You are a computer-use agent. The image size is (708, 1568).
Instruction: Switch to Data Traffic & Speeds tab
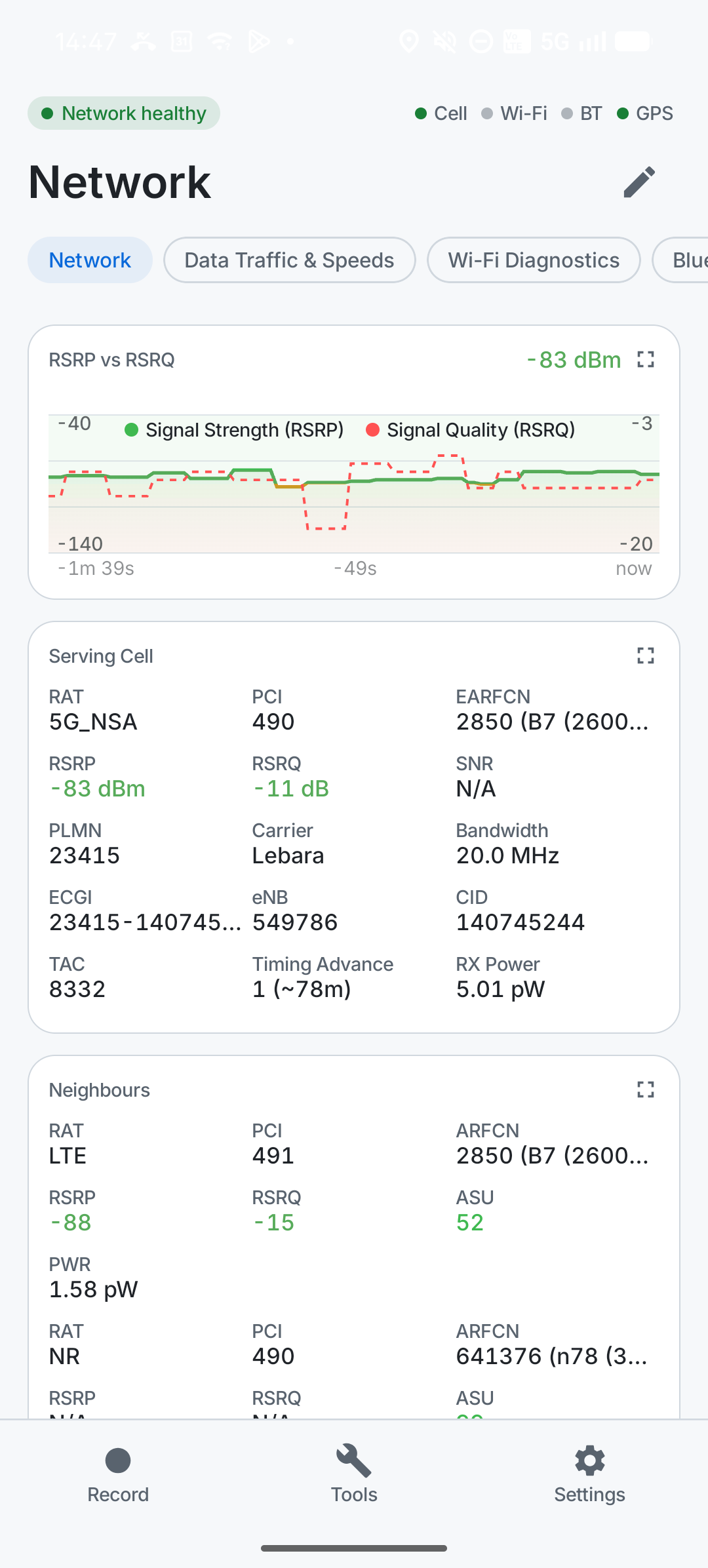click(289, 260)
